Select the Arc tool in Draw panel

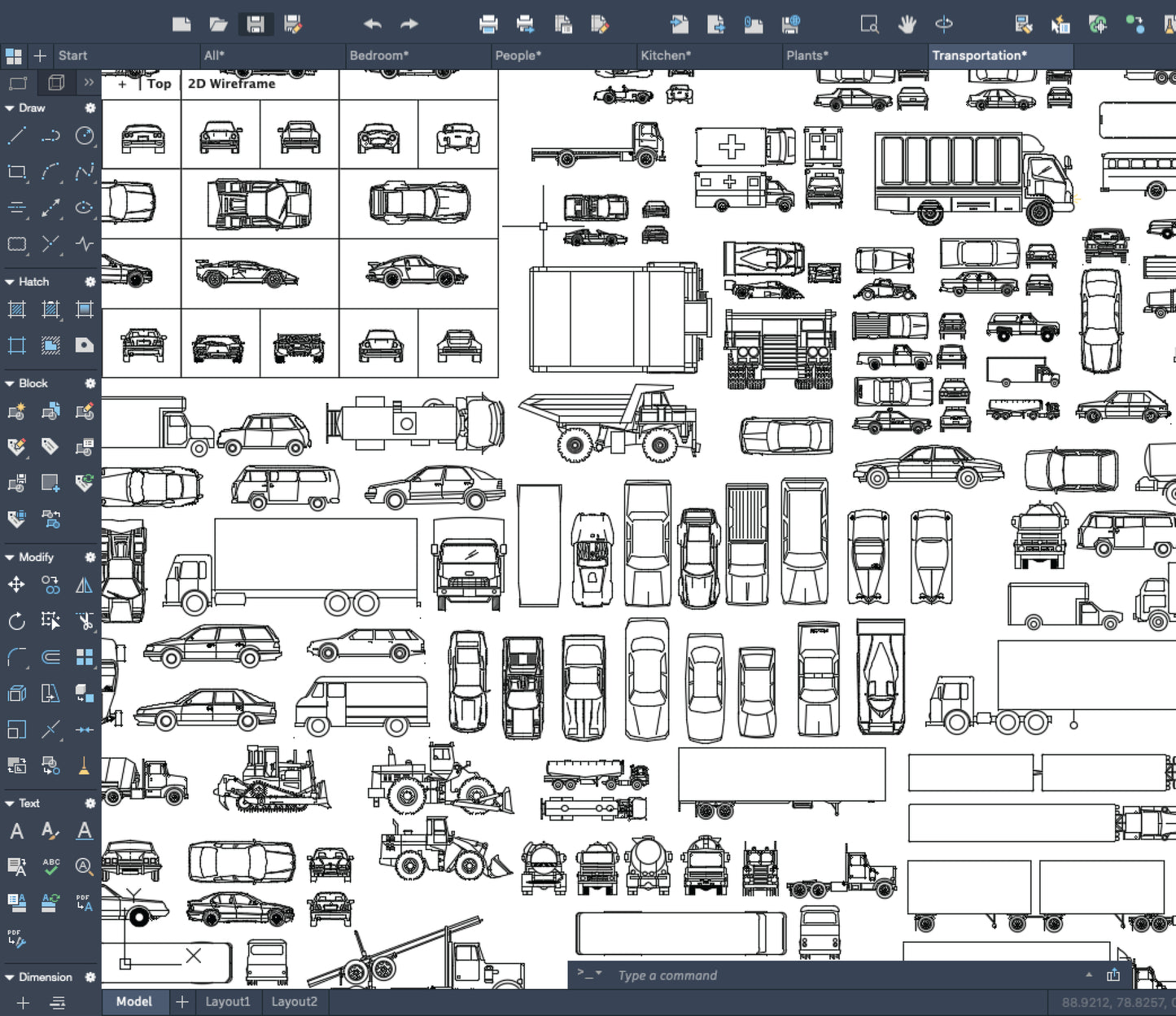pos(50,172)
